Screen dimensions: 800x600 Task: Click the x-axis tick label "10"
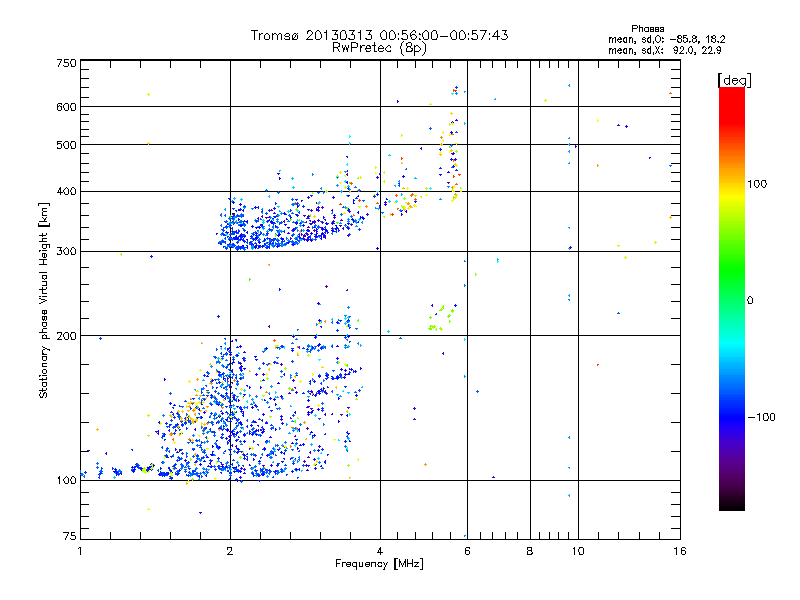pos(578,551)
